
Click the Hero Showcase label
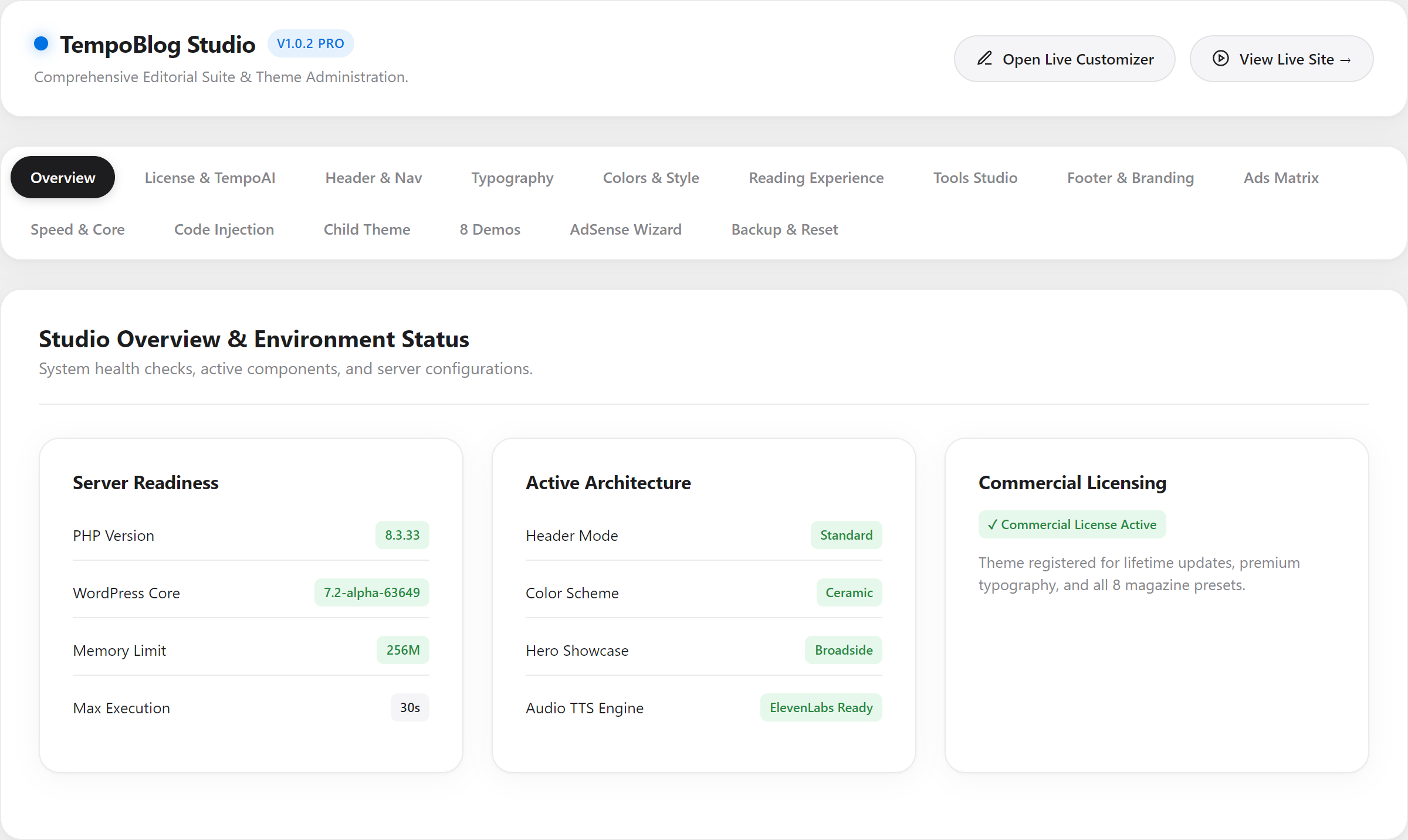pyautogui.click(x=577, y=651)
